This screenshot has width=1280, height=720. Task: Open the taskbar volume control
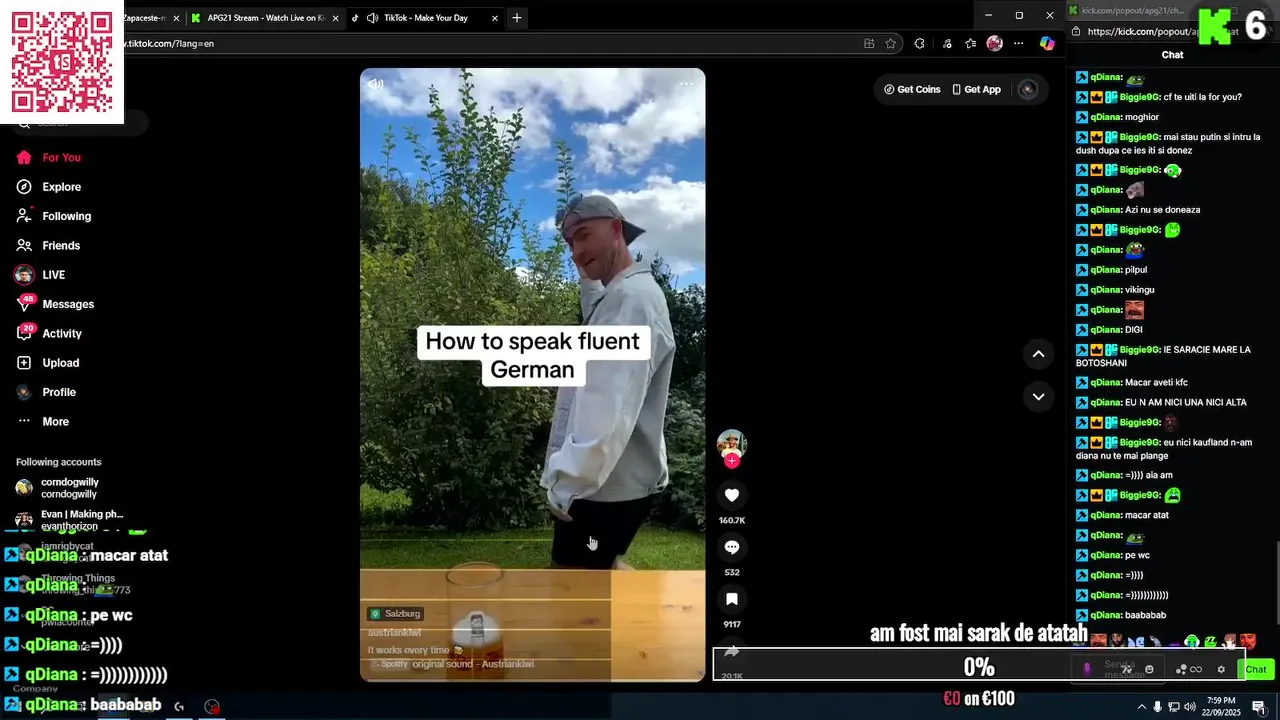[x=1189, y=706]
